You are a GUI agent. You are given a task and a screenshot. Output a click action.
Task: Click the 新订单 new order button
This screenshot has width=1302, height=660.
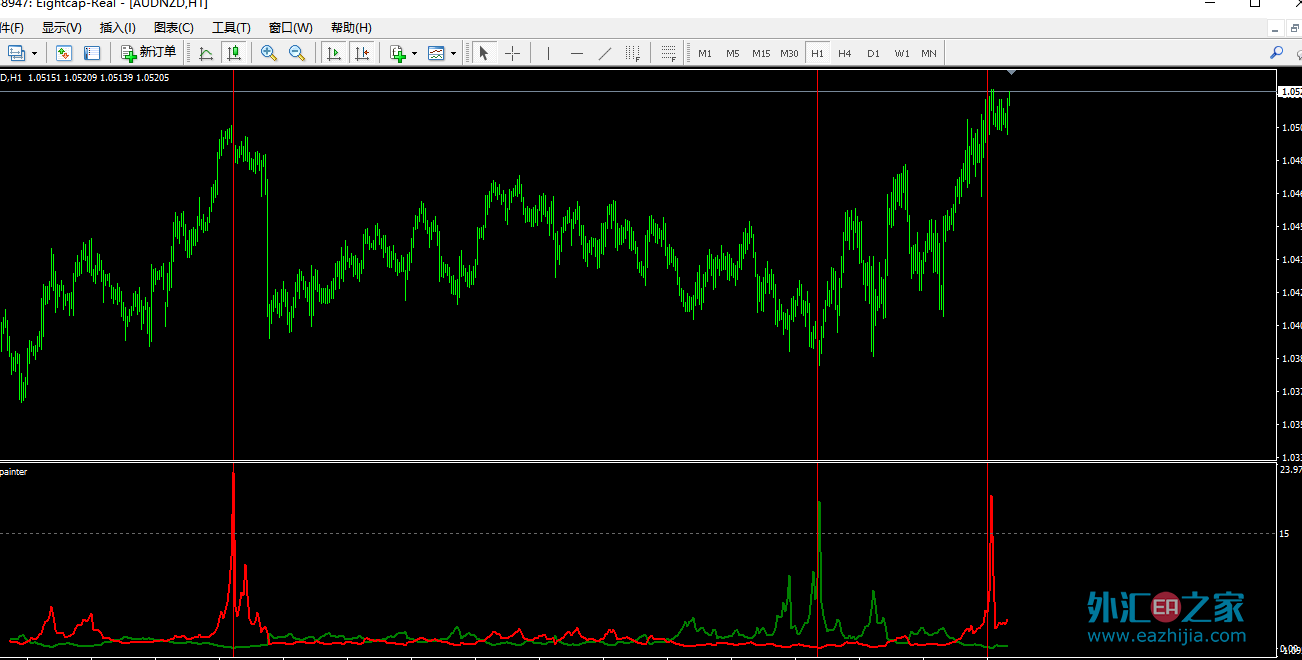click(x=148, y=53)
